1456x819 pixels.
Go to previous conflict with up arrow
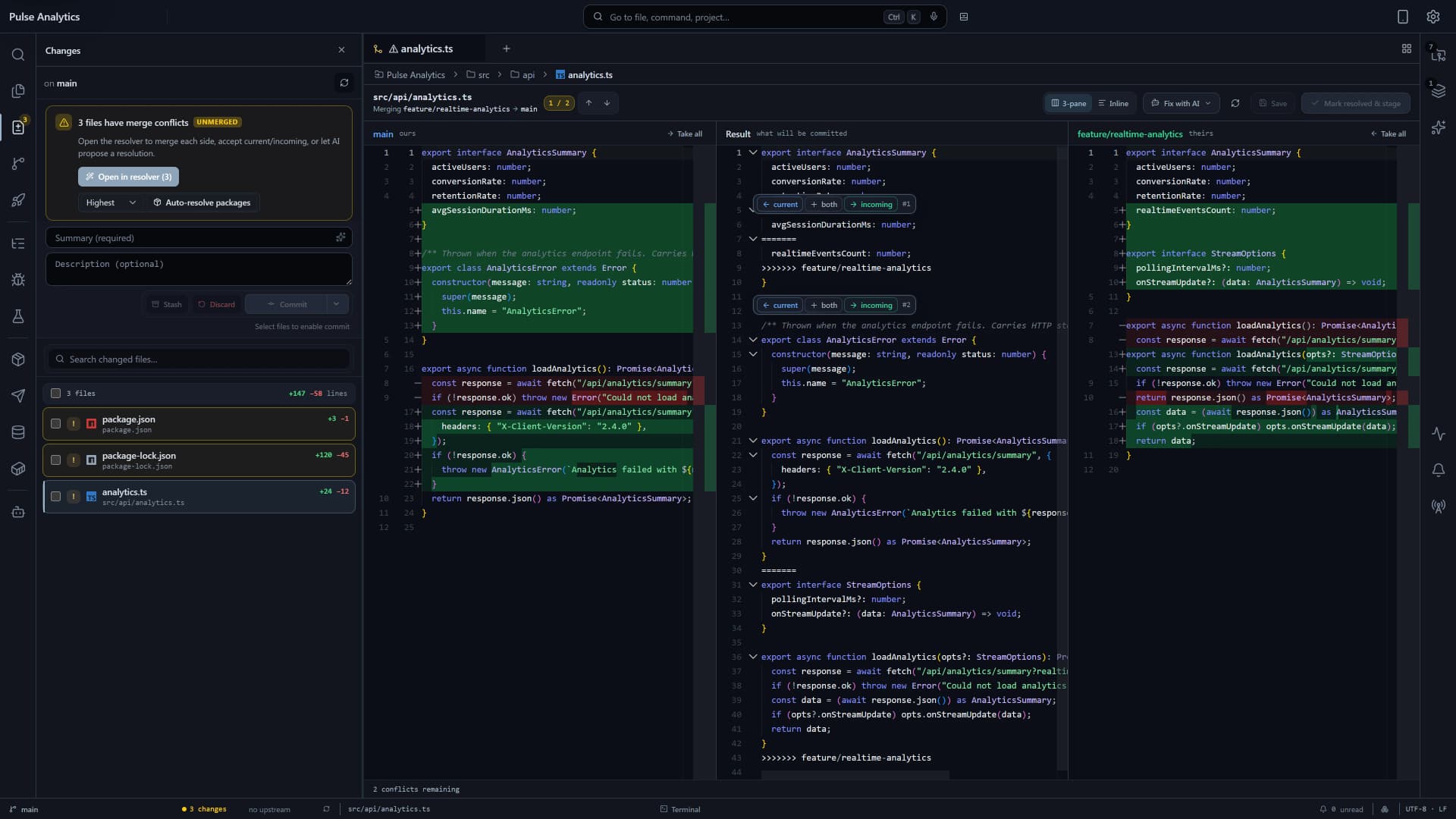tap(588, 103)
